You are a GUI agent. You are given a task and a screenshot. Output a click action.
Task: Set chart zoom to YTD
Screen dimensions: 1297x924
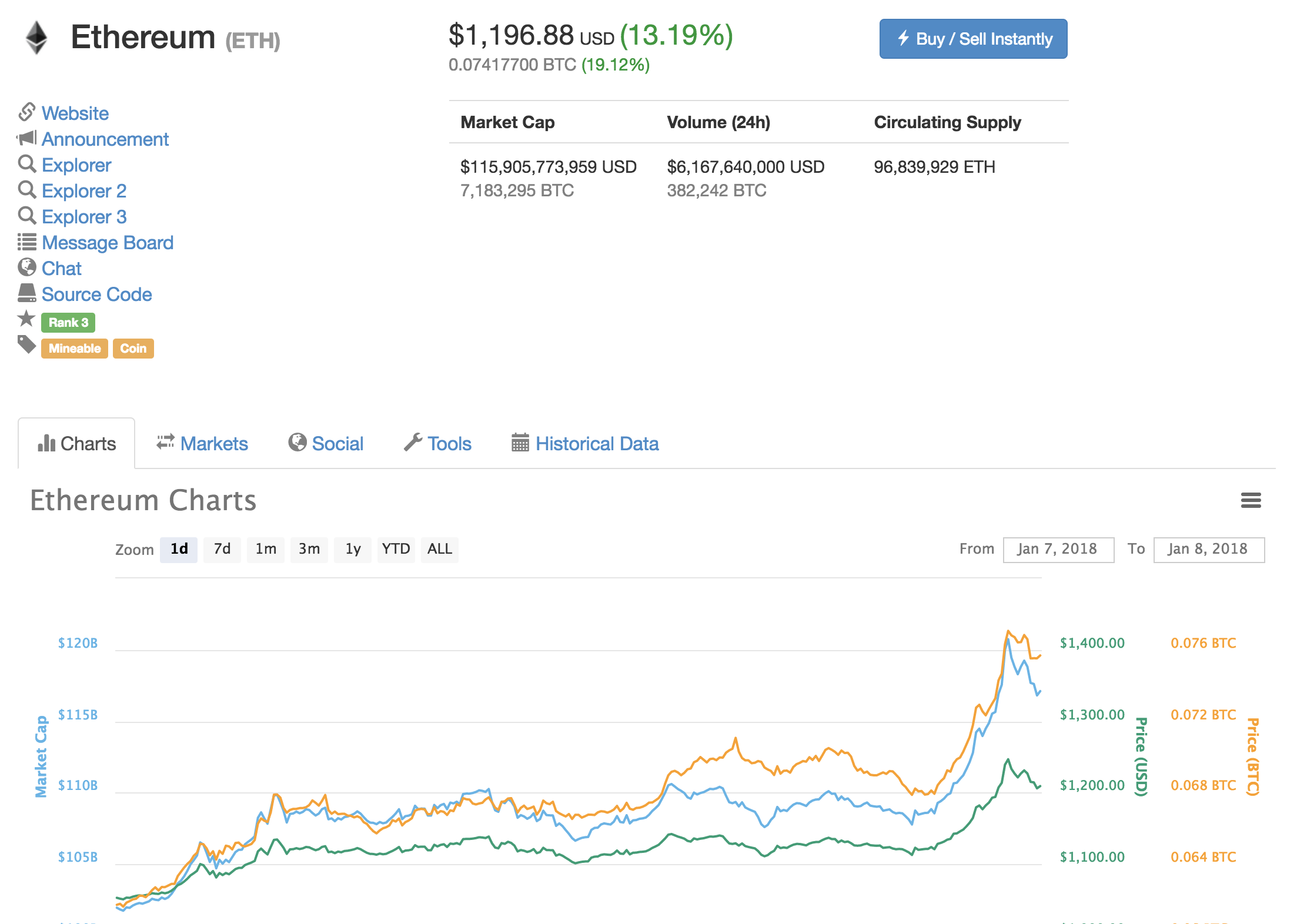[x=396, y=549]
